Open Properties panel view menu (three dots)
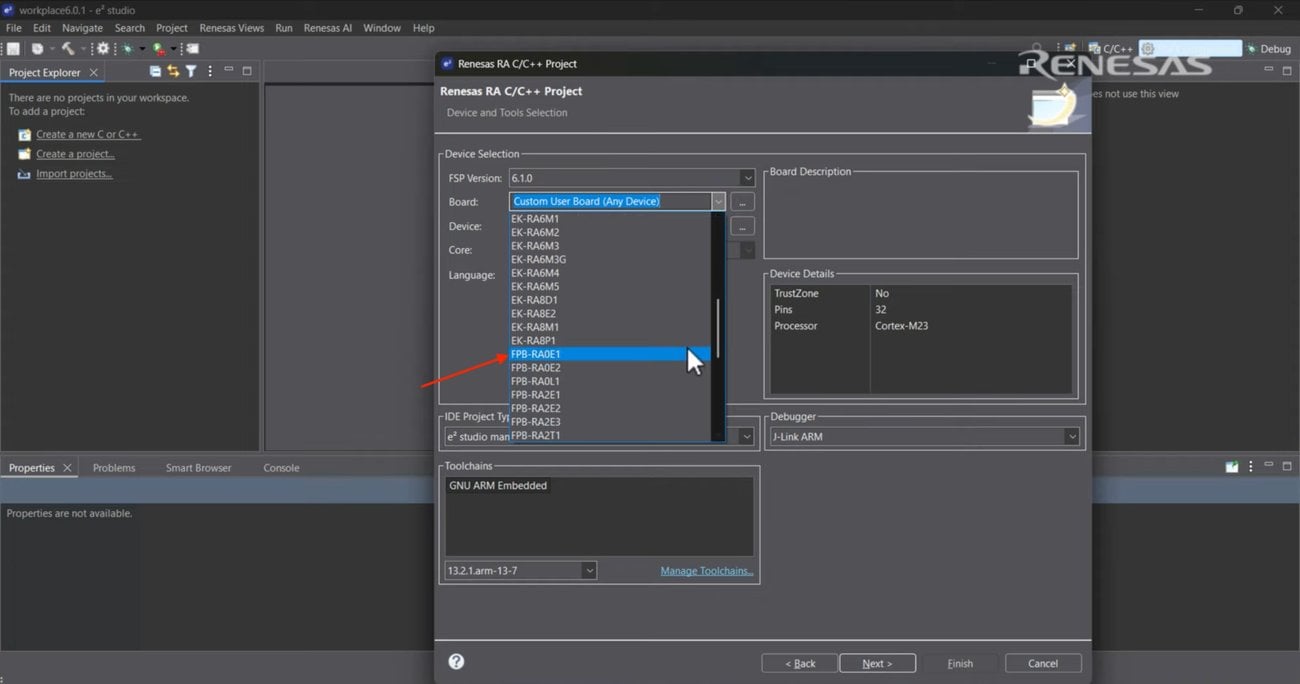The width and height of the screenshot is (1300, 684). click(1251, 467)
